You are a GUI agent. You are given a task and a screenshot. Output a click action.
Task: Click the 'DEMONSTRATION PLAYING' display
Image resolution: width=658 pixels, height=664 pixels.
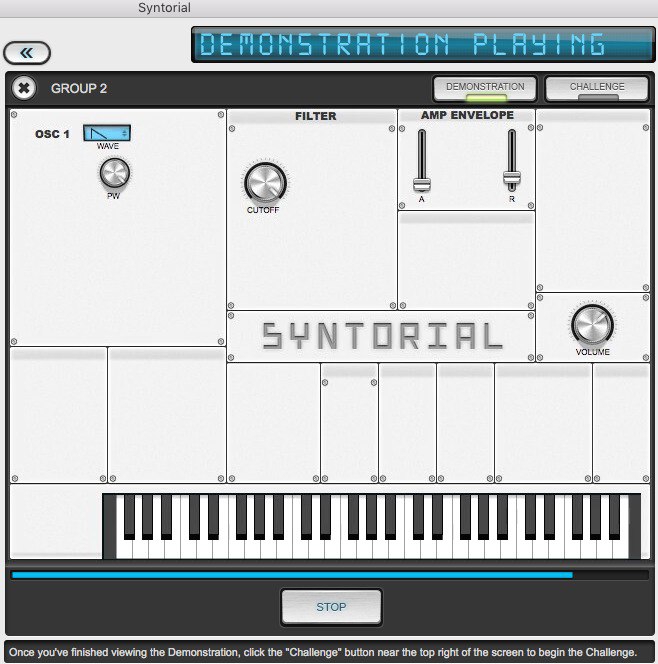[x=423, y=44]
